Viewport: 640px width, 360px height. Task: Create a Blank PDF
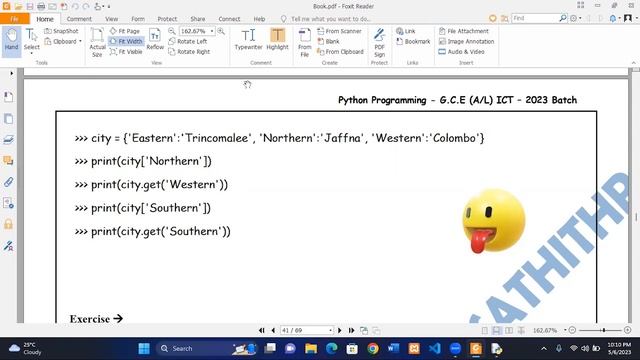[x=329, y=41]
